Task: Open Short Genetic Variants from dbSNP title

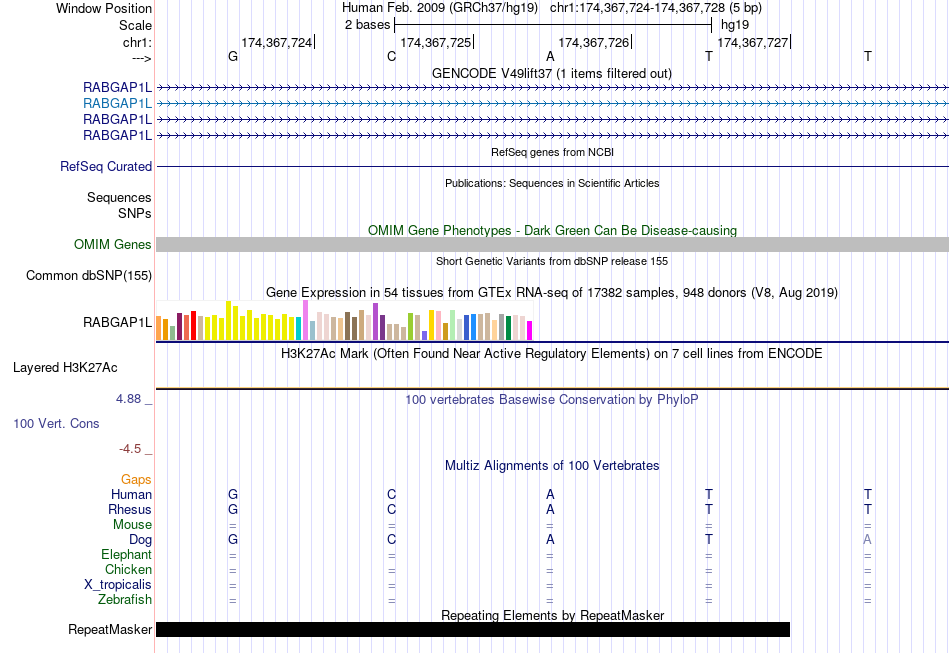Action: 552,261
